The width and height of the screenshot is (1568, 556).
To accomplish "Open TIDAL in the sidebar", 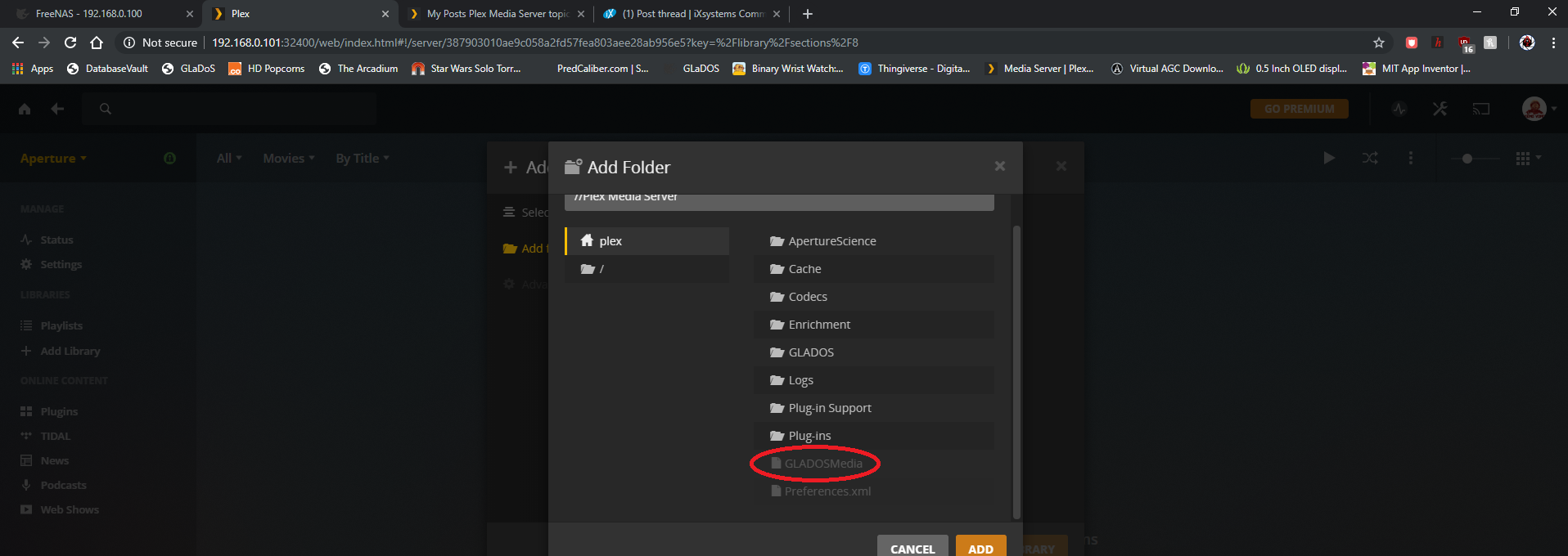I will [x=45, y=436].
